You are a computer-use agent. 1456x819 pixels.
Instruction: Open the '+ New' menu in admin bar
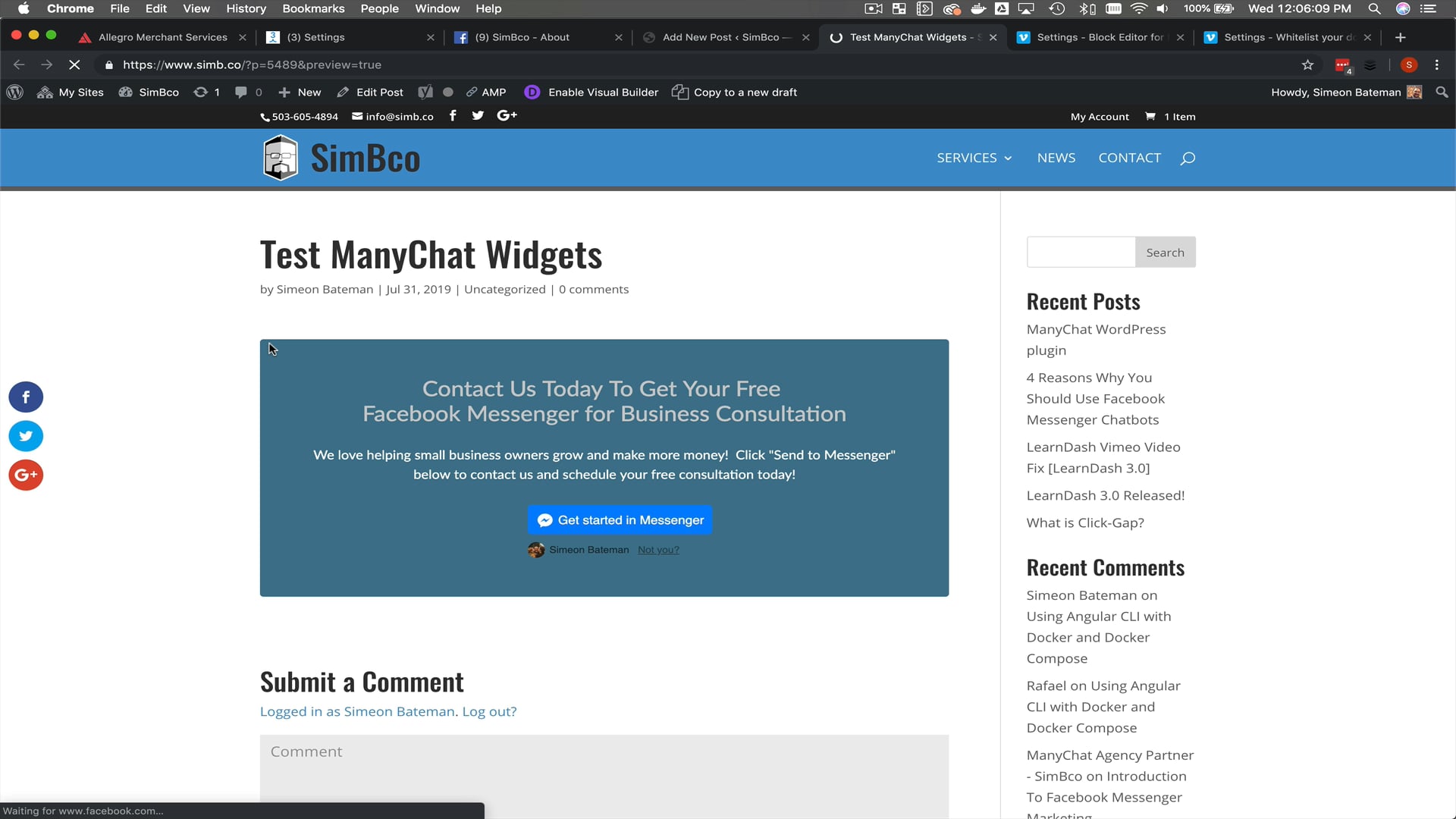point(300,92)
